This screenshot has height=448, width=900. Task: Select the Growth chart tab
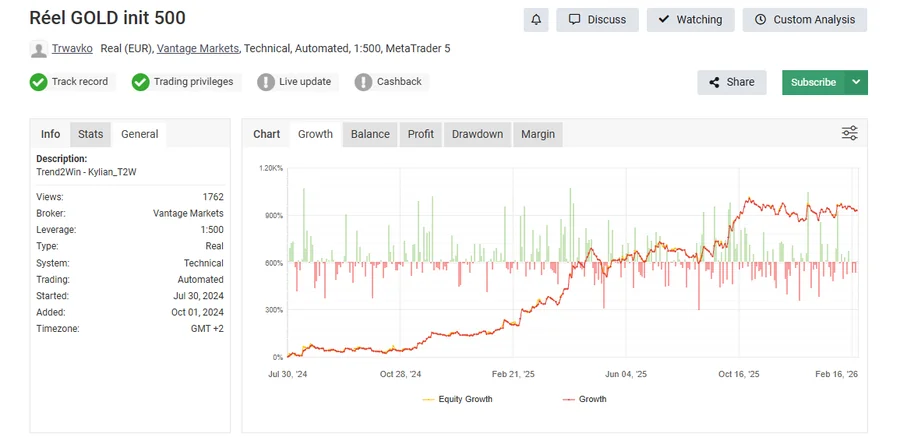click(x=315, y=134)
